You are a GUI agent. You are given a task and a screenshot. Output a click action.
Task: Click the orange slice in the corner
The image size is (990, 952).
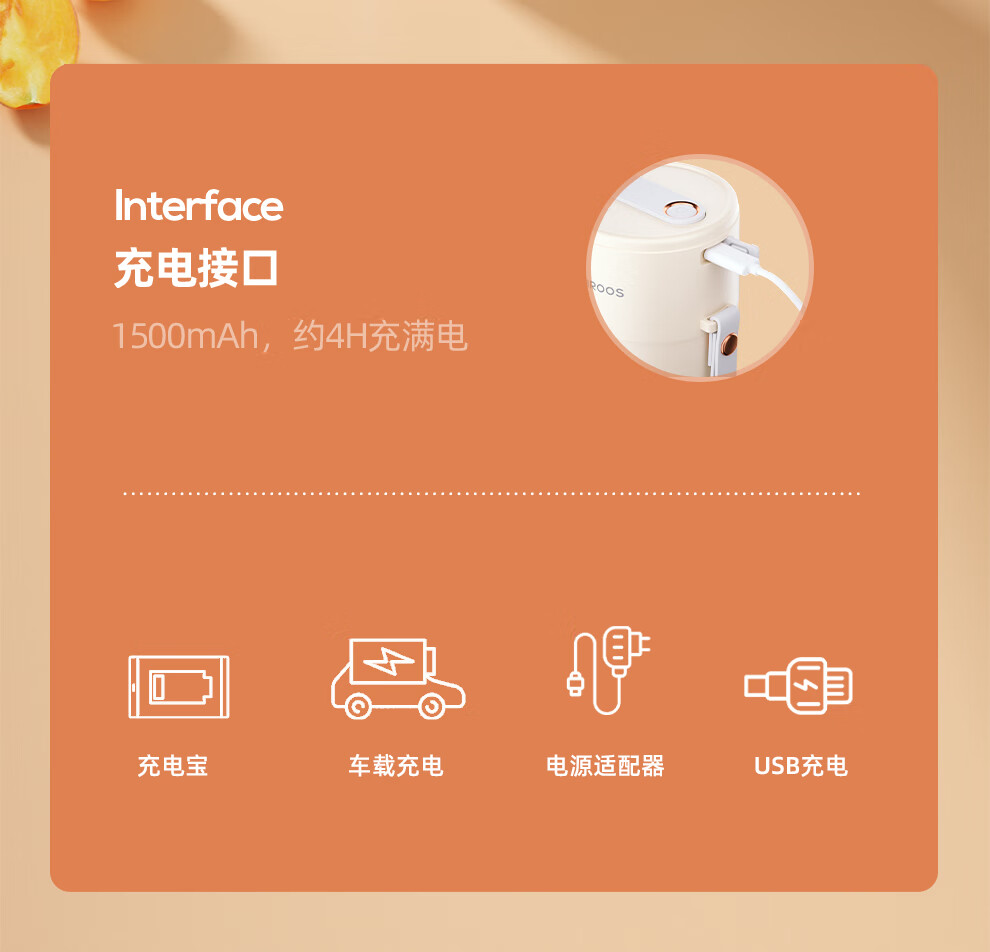point(37,53)
